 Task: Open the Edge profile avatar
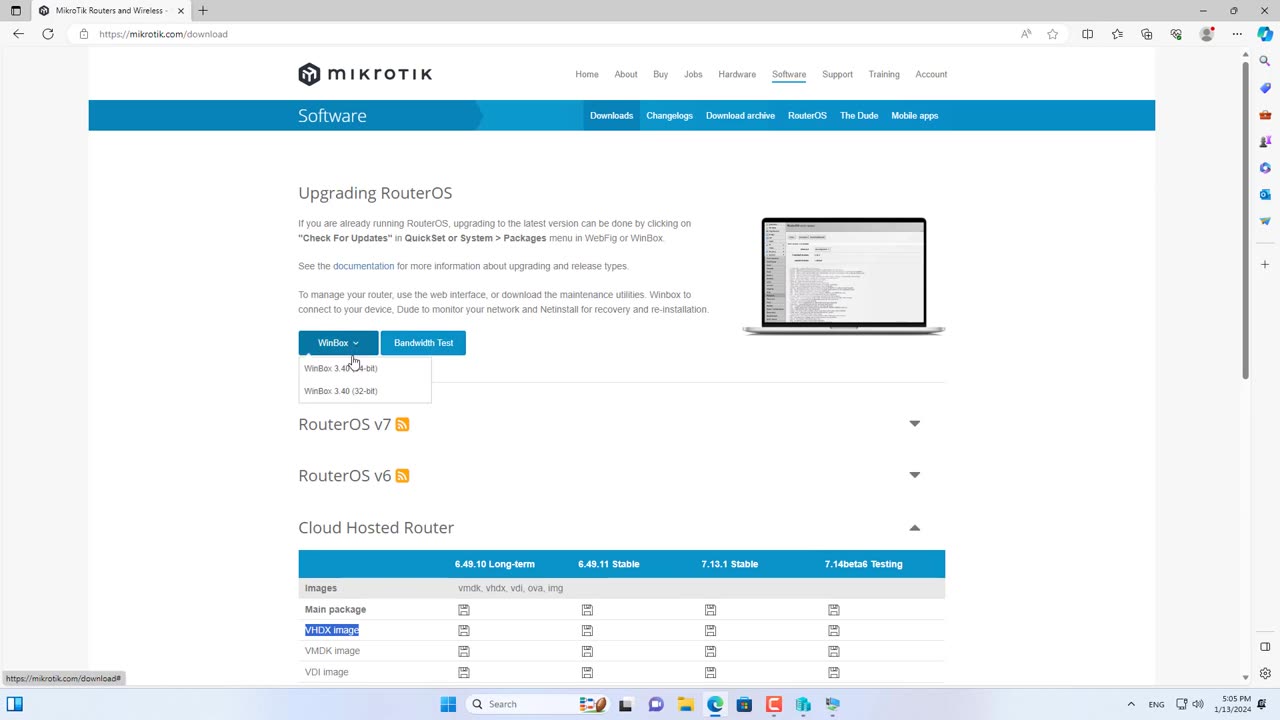(1207, 34)
